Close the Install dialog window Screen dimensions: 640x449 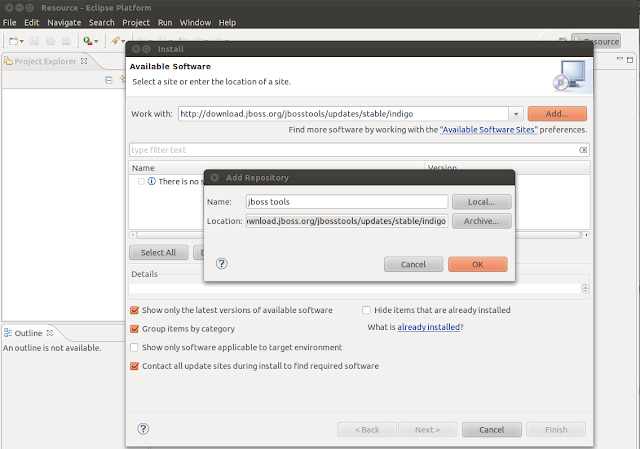[136, 49]
